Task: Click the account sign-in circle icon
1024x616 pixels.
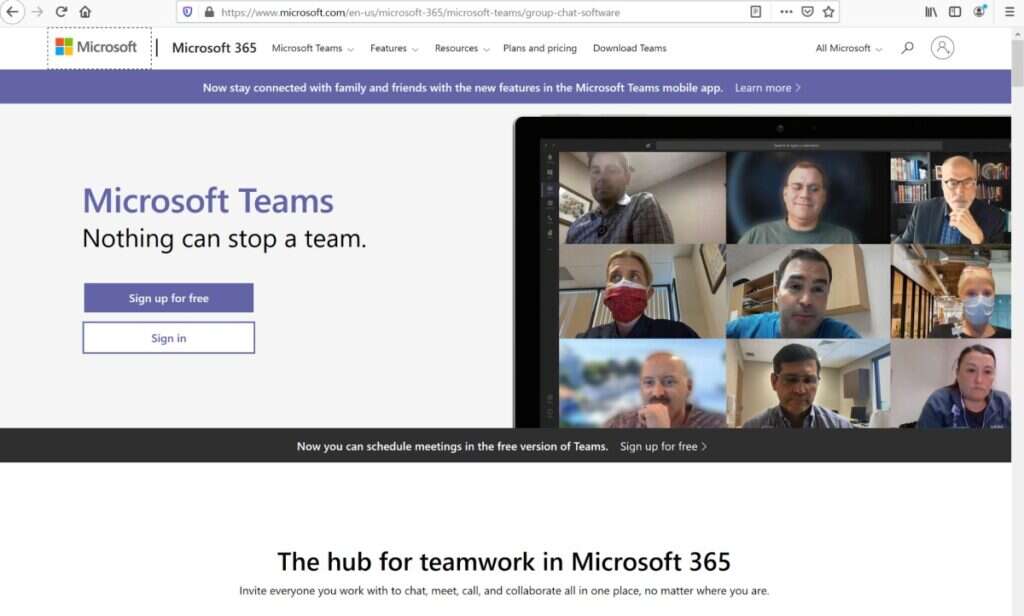Action: point(941,47)
